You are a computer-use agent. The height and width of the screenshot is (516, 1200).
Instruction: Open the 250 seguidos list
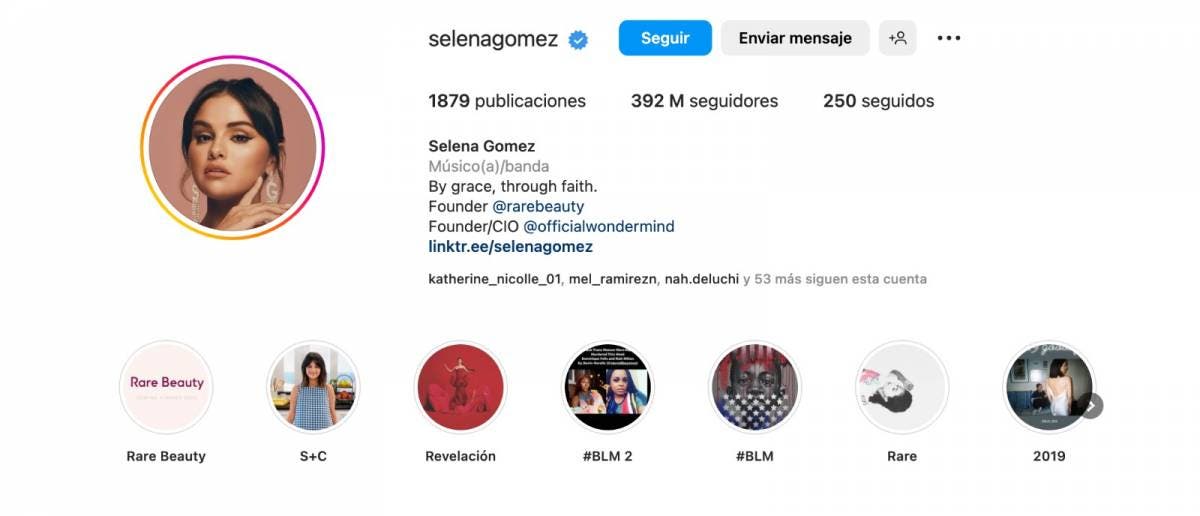[879, 101]
